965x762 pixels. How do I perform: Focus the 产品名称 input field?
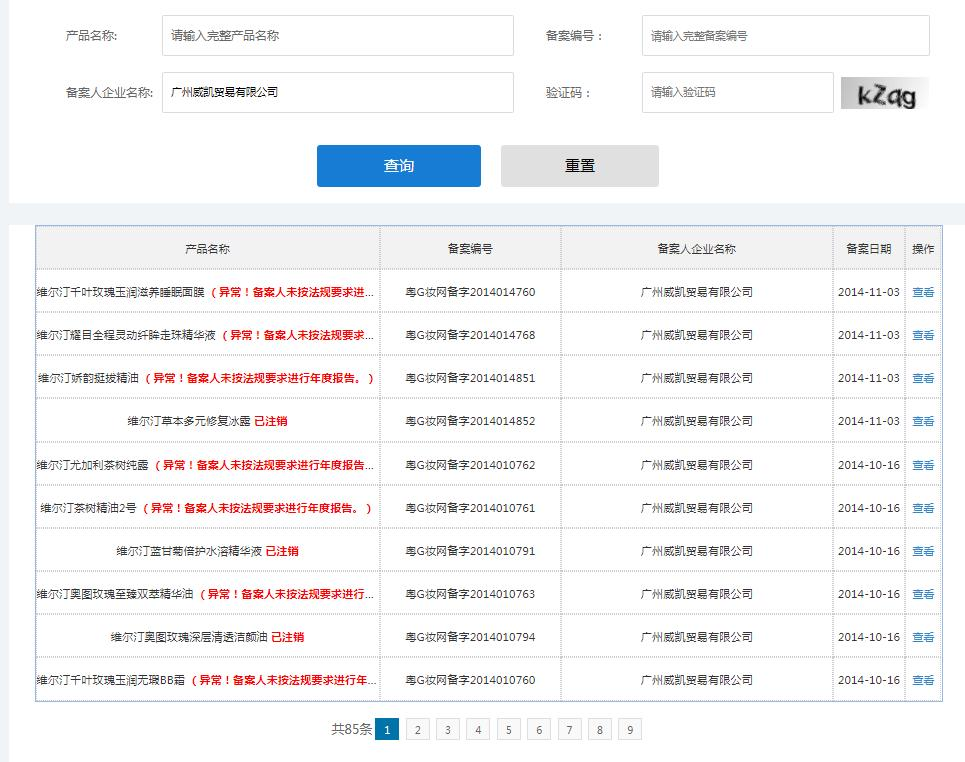337,36
